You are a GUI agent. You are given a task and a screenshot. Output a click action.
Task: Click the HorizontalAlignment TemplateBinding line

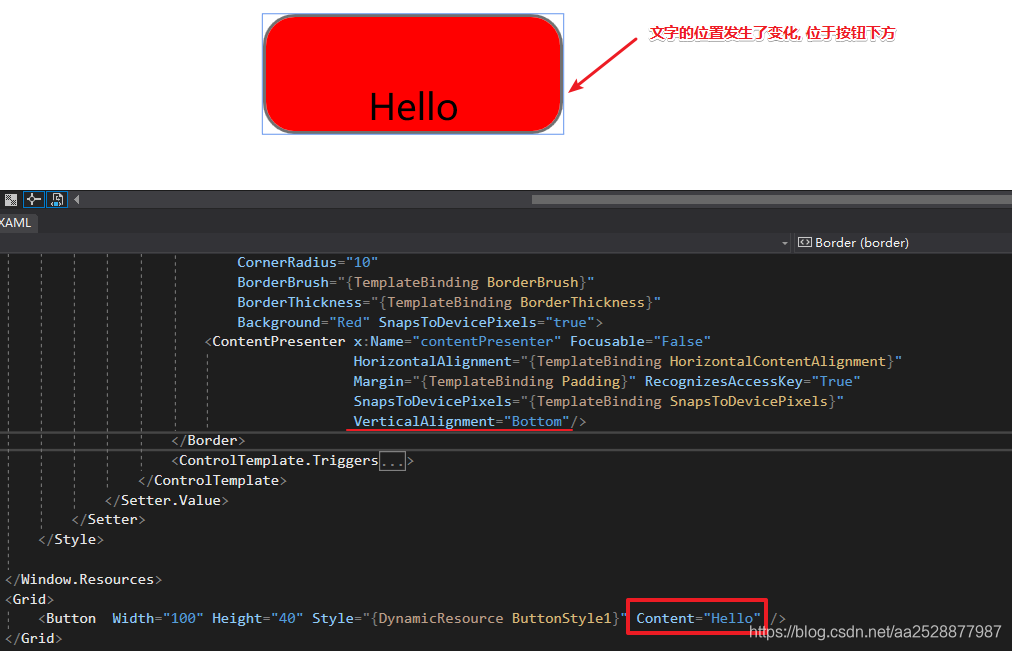click(627, 362)
